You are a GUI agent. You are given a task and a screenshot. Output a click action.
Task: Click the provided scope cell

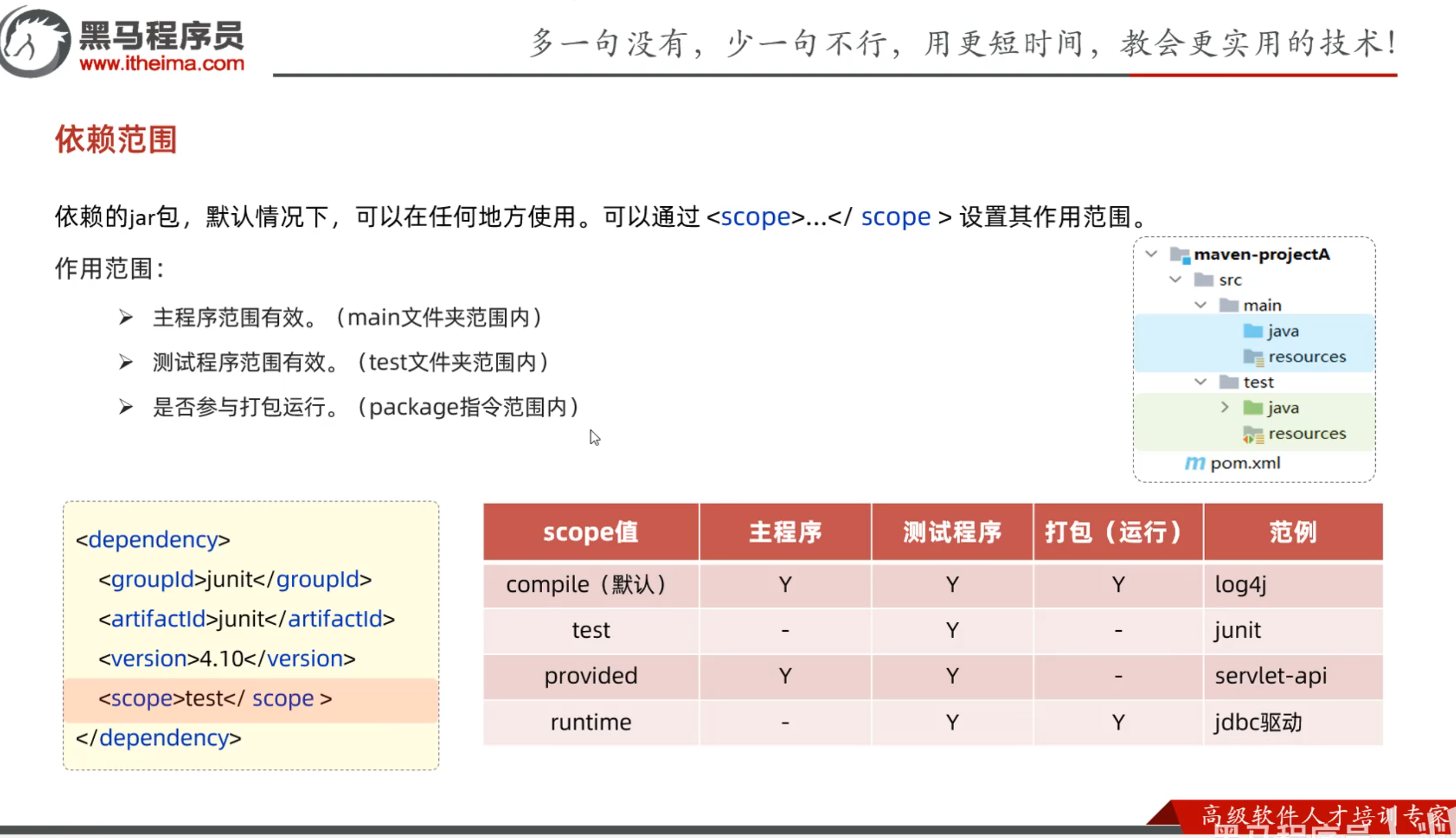[x=591, y=676]
